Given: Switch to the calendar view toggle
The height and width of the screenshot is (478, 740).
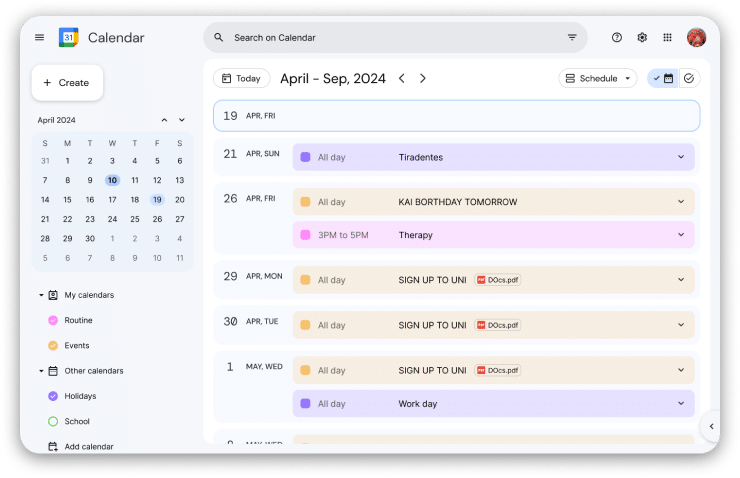Looking at the screenshot, I should coord(663,78).
